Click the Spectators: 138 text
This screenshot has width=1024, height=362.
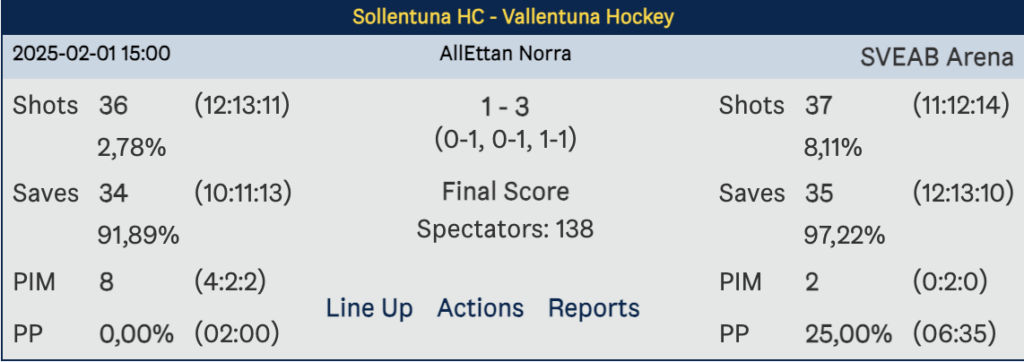pyautogui.click(x=505, y=229)
